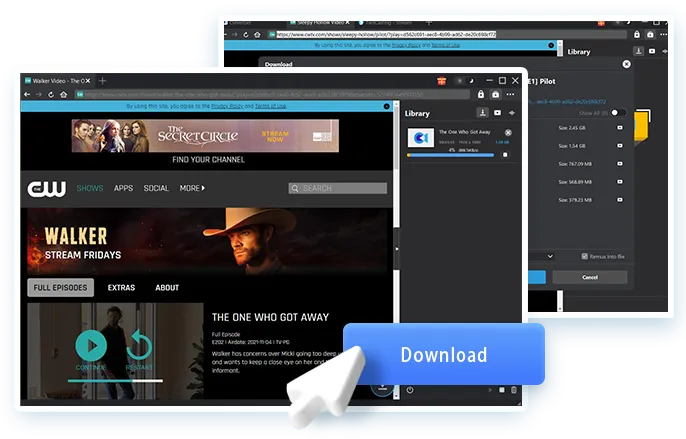
Task: Click the second lock icon beside the front address bar
Action: [x=495, y=94]
